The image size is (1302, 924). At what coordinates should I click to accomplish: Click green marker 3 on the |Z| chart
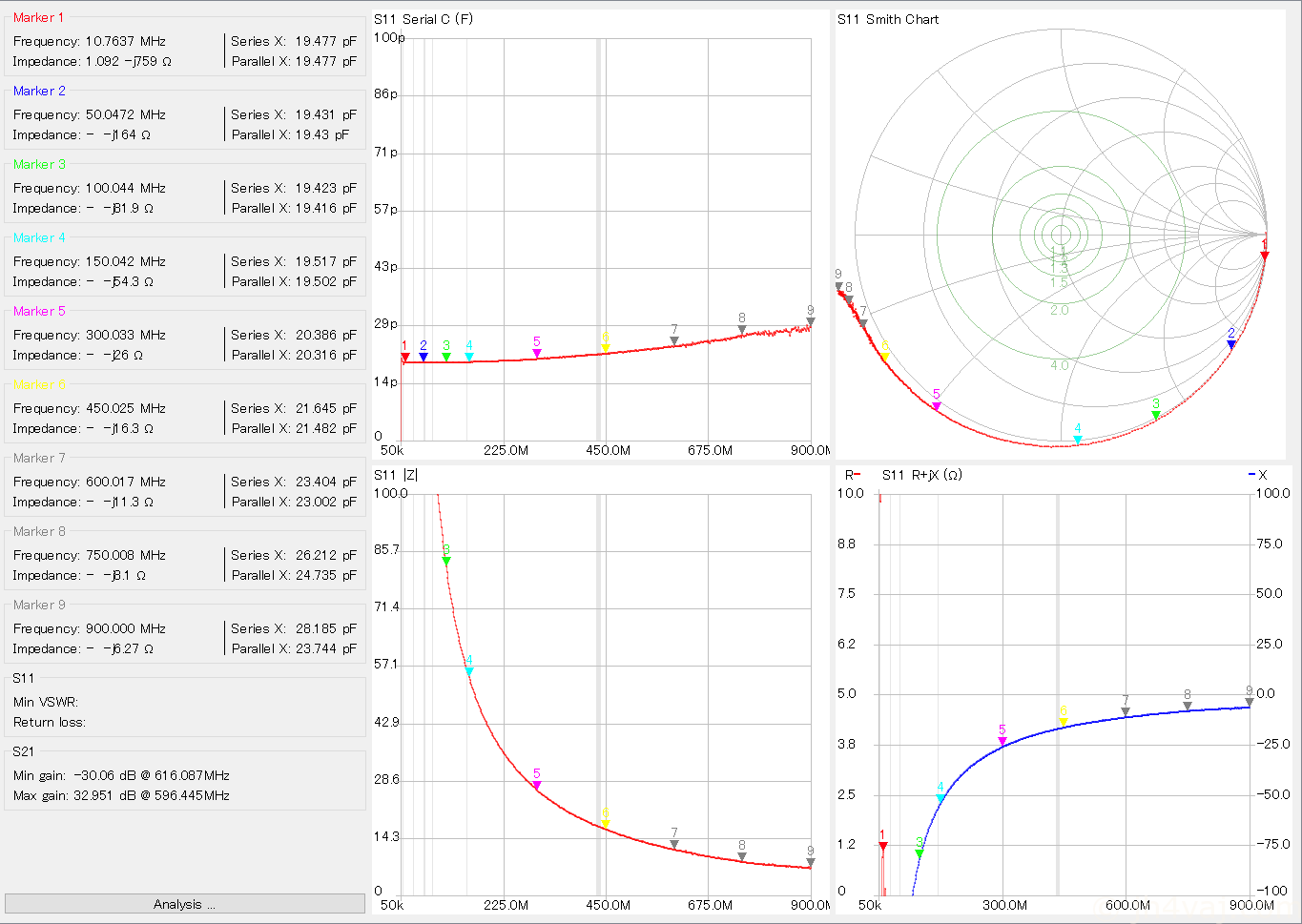tap(446, 561)
